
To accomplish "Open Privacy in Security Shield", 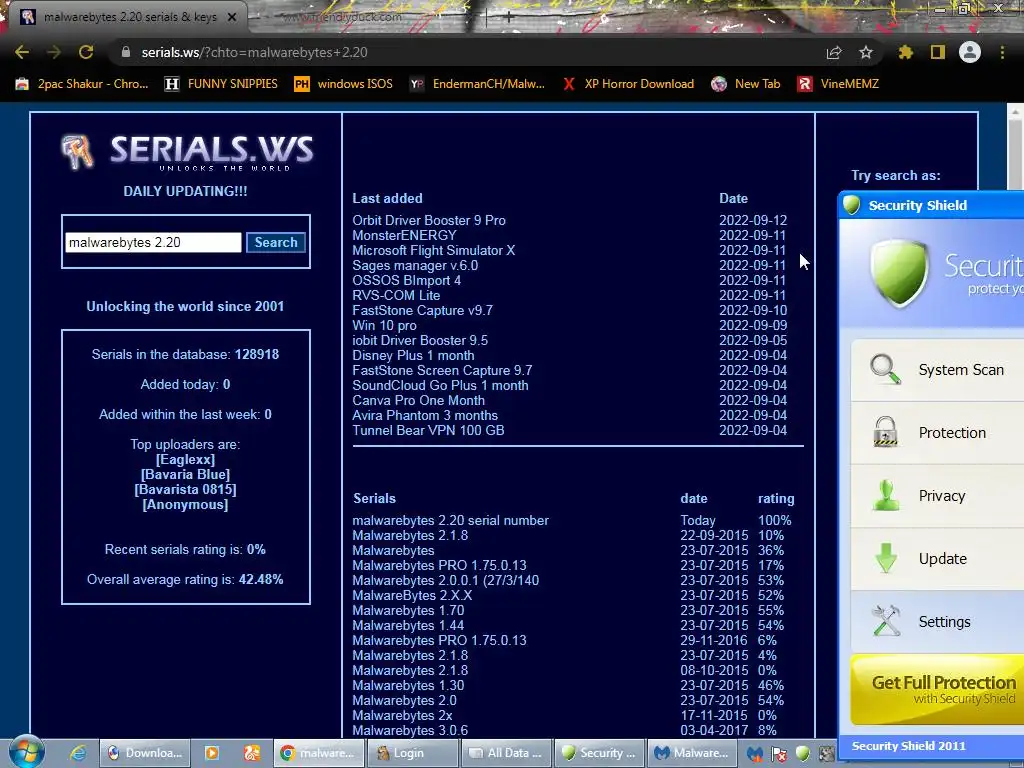I will point(937,496).
